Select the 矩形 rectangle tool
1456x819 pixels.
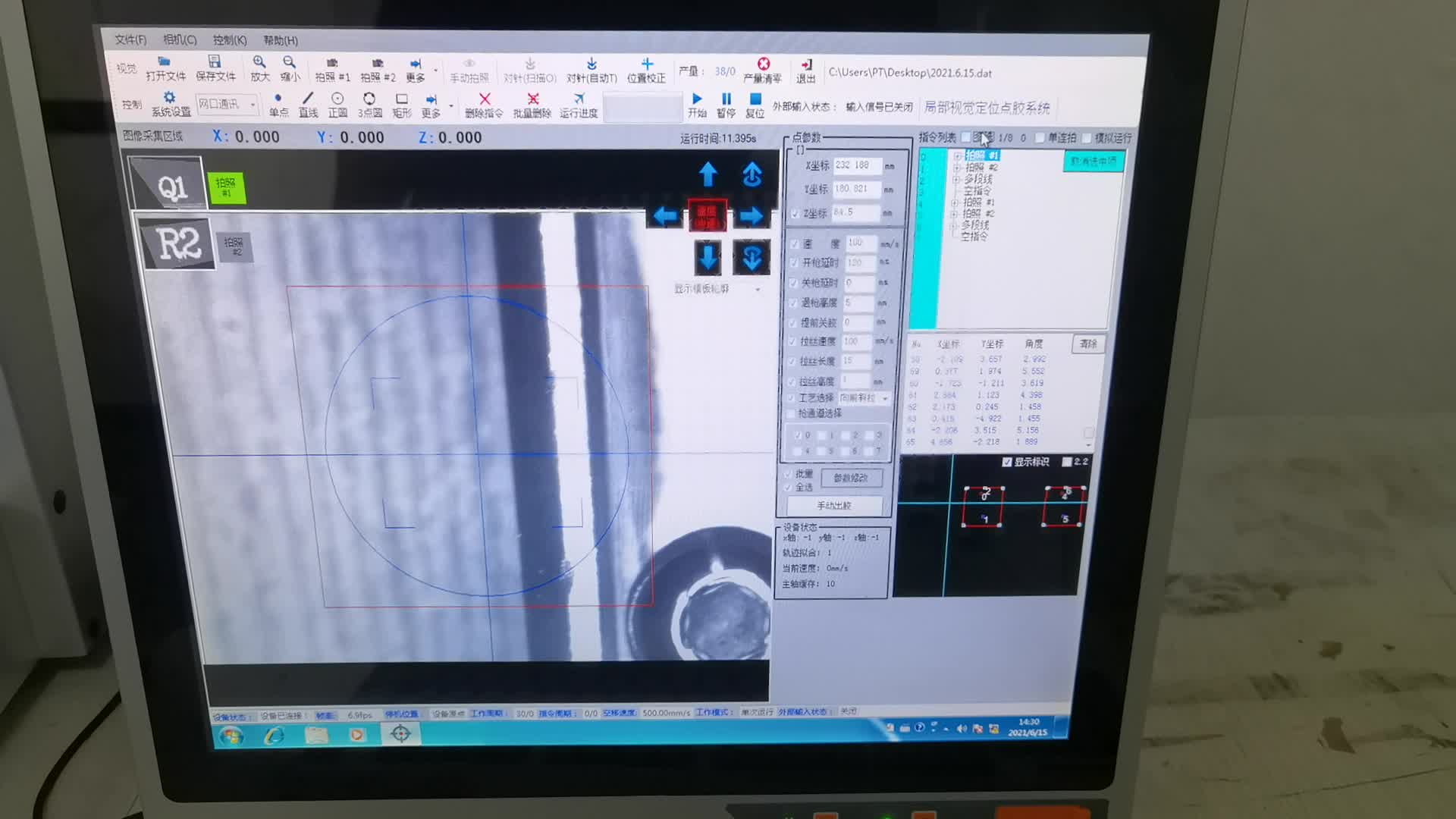tap(401, 105)
